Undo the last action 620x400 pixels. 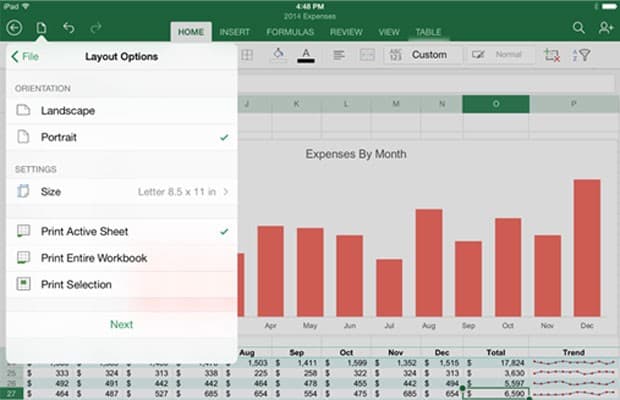pyautogui.click(x=69, y=28)
